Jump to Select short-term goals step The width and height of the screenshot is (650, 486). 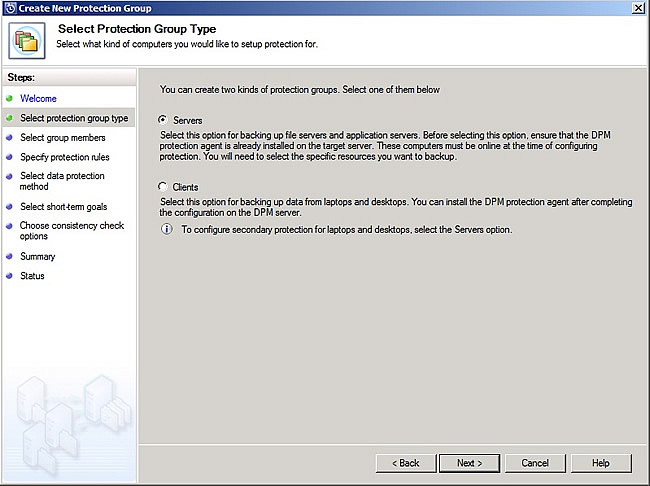coord(63,207)
